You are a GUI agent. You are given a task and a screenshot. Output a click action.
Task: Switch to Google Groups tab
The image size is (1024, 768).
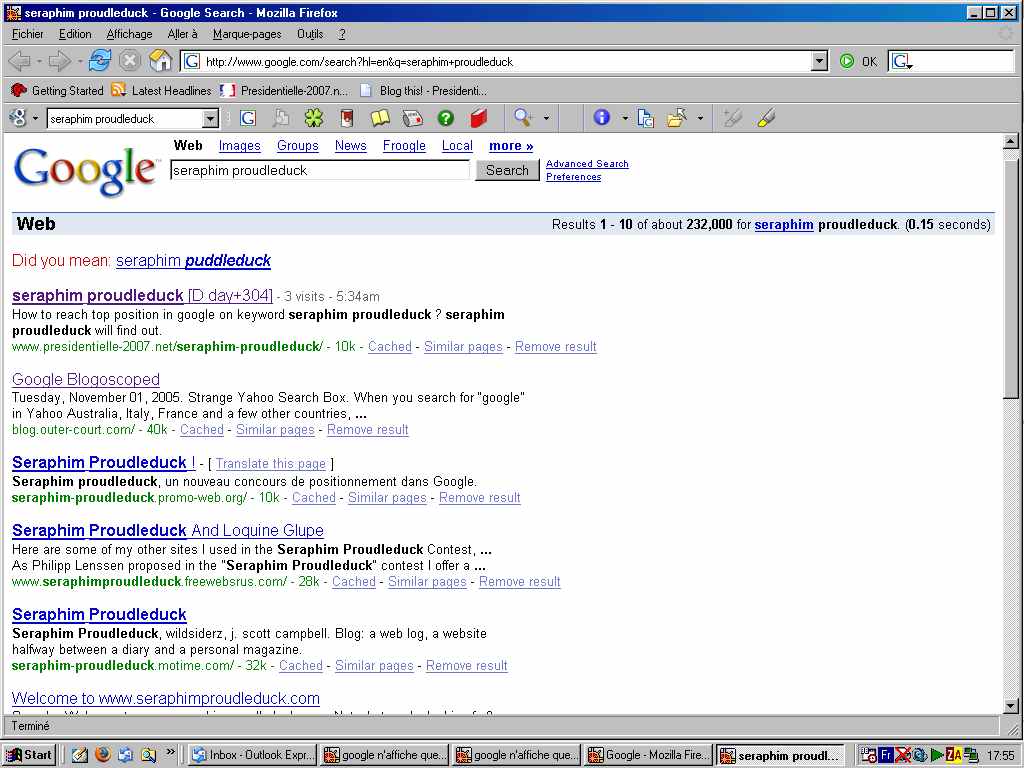(298, 146)
